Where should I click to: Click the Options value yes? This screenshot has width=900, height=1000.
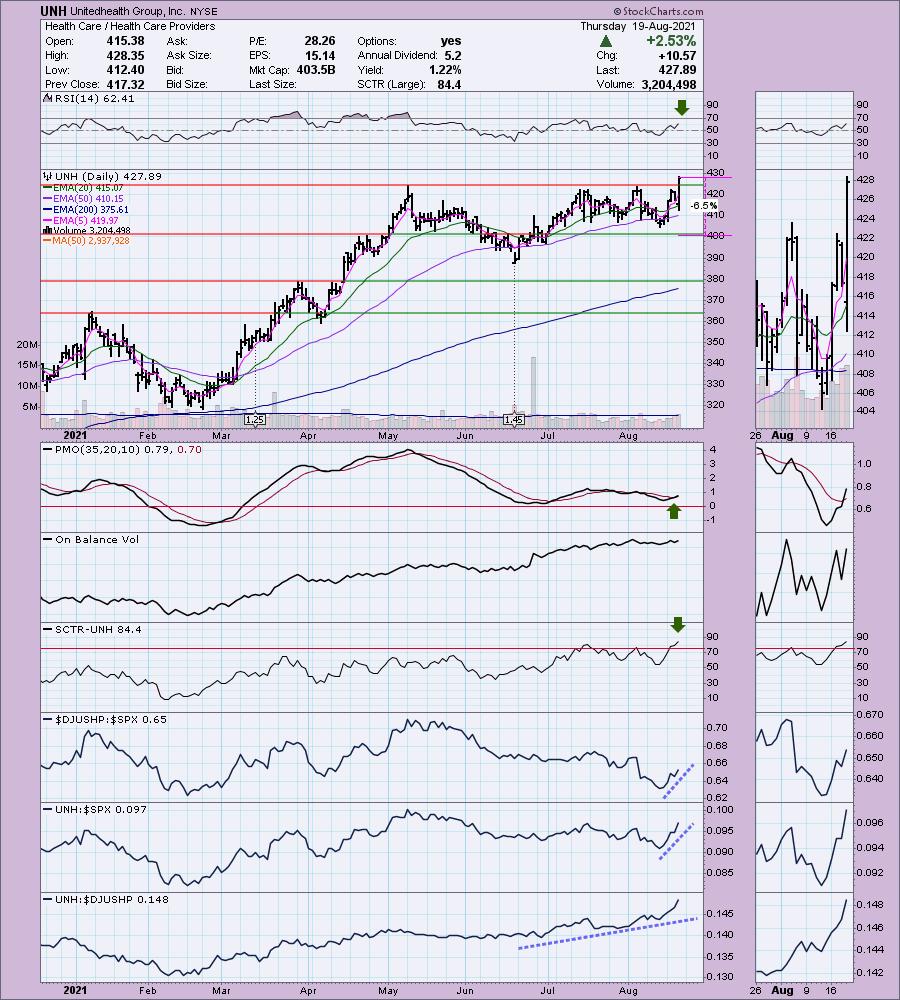[451, 41]
